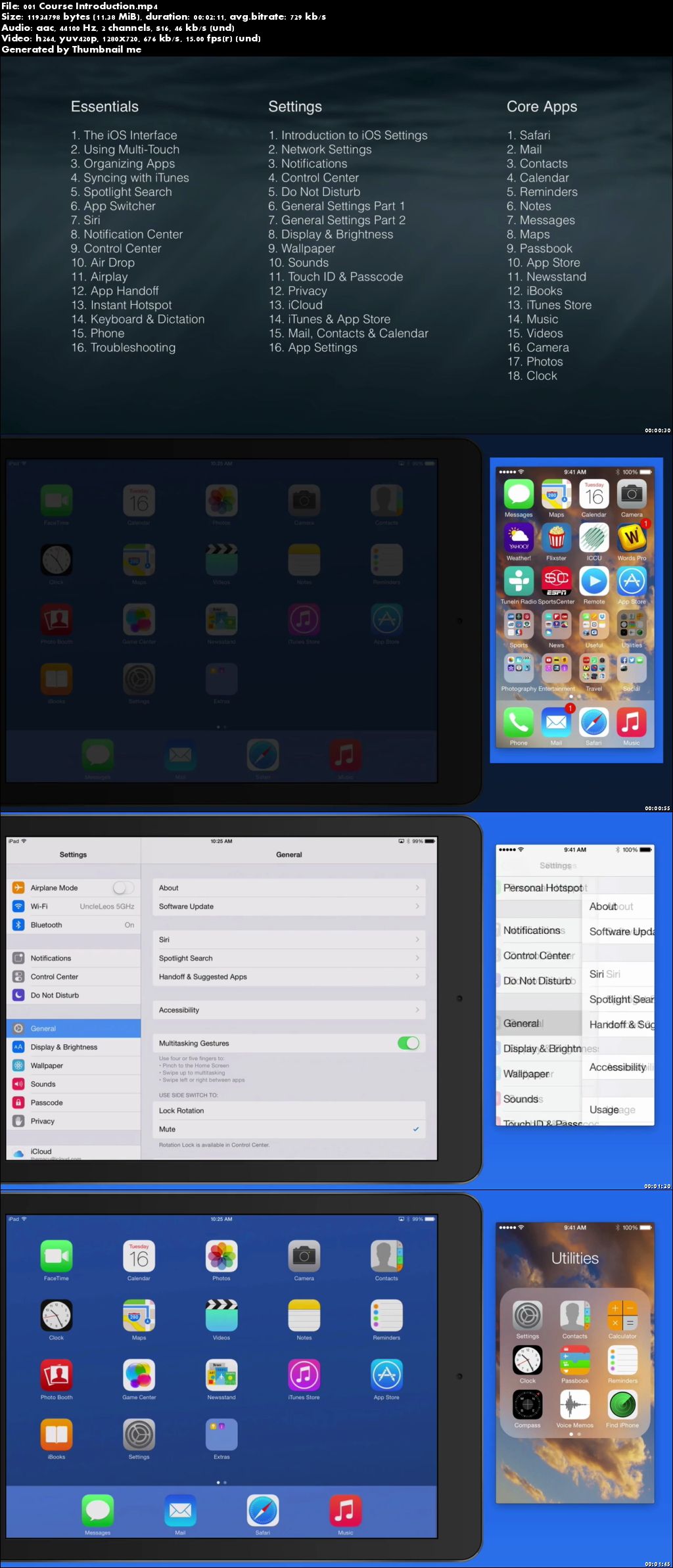The width and height of the screenshot is (673, 1568).
Task: Open TuneIn Radio on the iPhone home screen
Action: pyautogui.click(x=519, y=582)
